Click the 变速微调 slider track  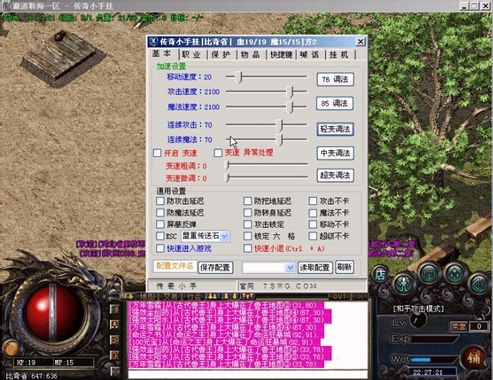[266, 177]
